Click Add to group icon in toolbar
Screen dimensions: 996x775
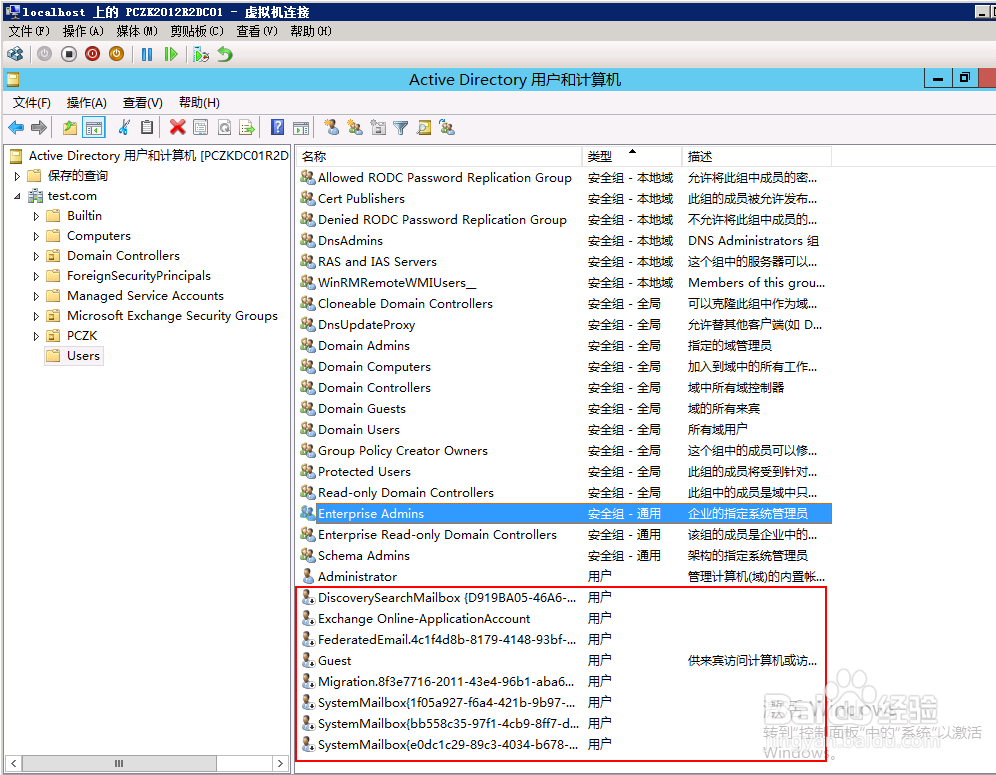(447, 128)
